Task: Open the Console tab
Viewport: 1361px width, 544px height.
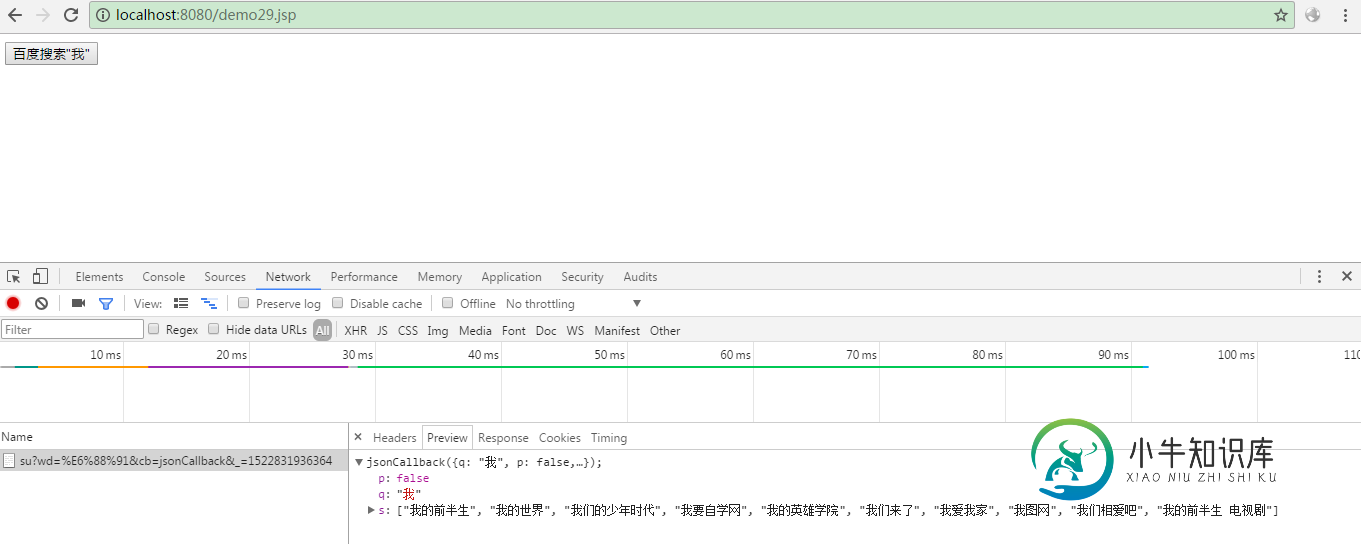Action: 163,277
